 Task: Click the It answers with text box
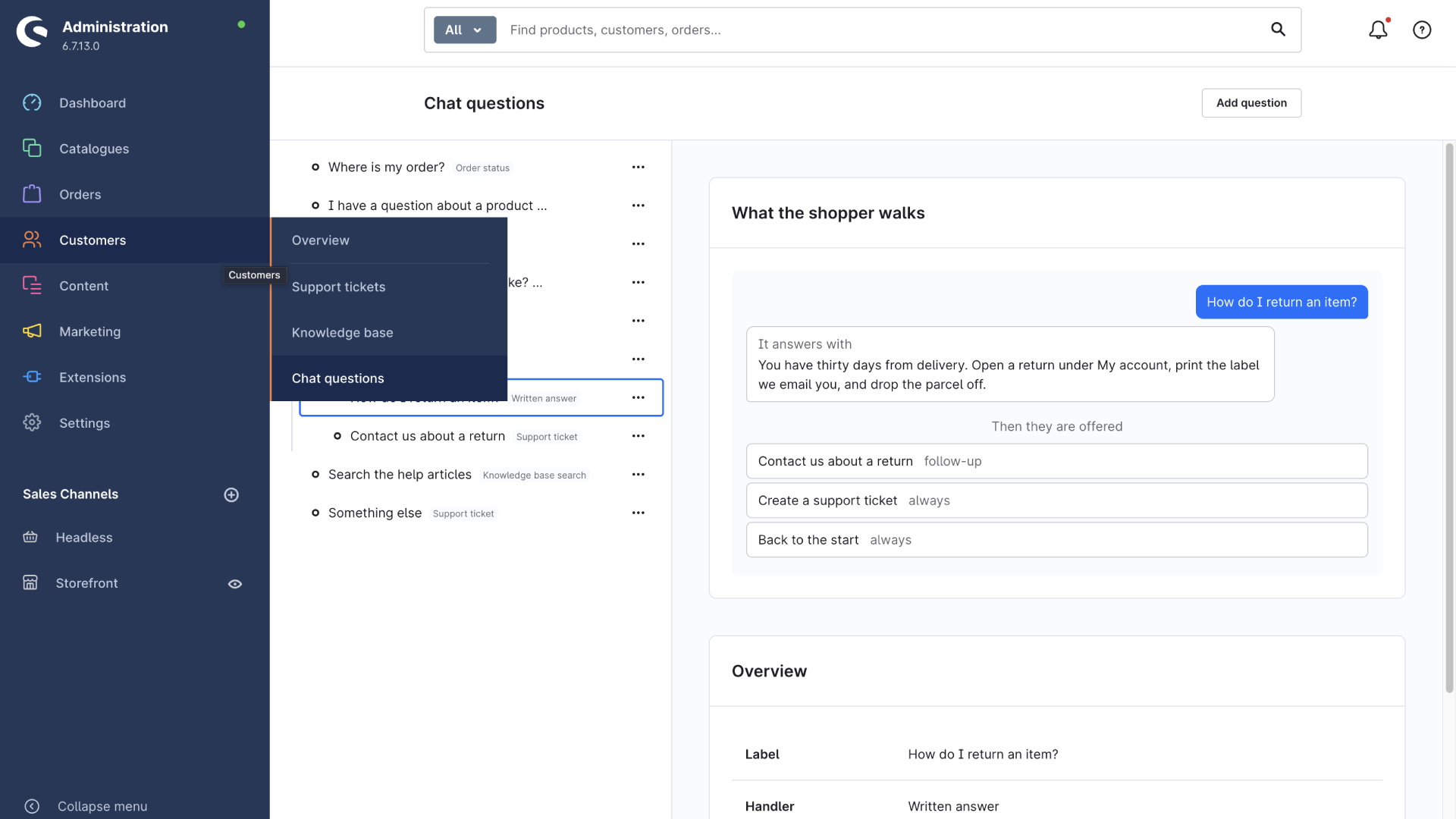click(1010, 364)
